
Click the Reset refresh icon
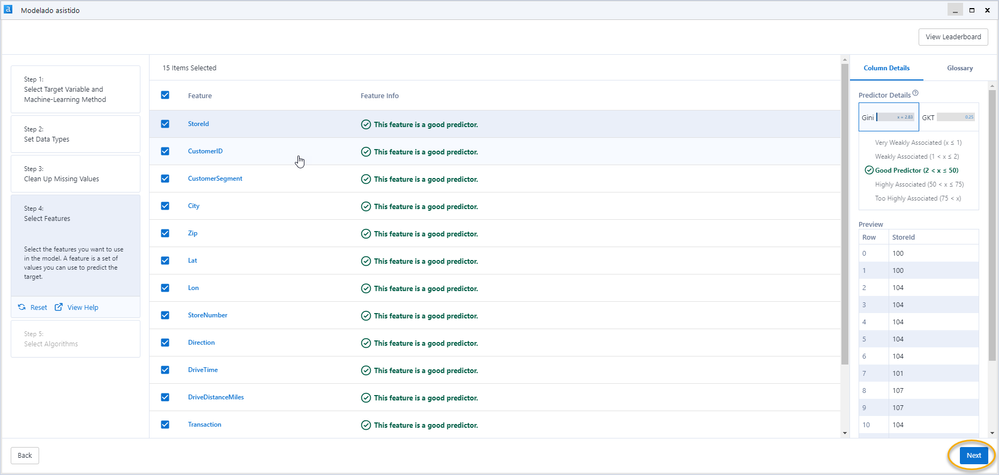(21, 307)
